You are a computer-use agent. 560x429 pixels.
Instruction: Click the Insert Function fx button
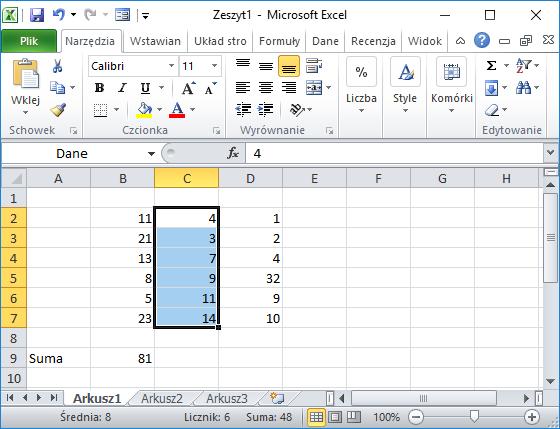233,154
